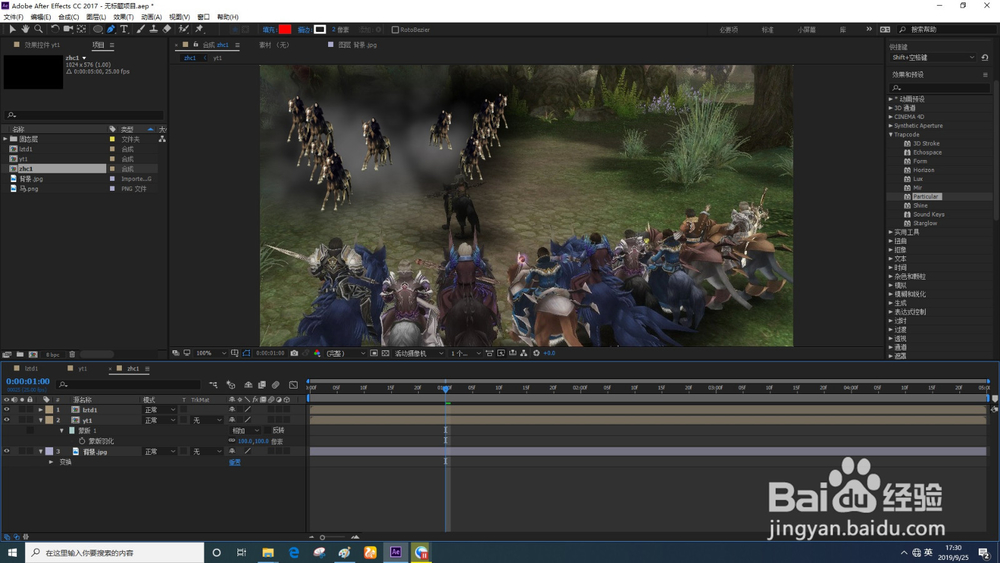Image resolution: width=1000 pixels, height=563 pixels.
Task: Click the red fill color swatch
Action: (x=285, y=29)
